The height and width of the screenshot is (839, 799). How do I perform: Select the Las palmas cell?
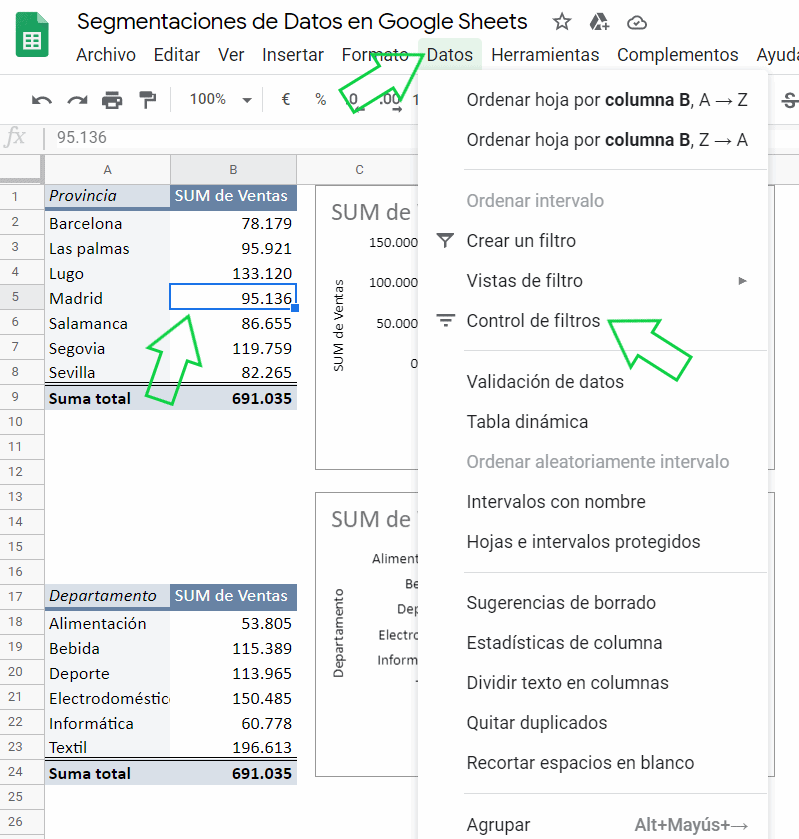coord(108,248)
